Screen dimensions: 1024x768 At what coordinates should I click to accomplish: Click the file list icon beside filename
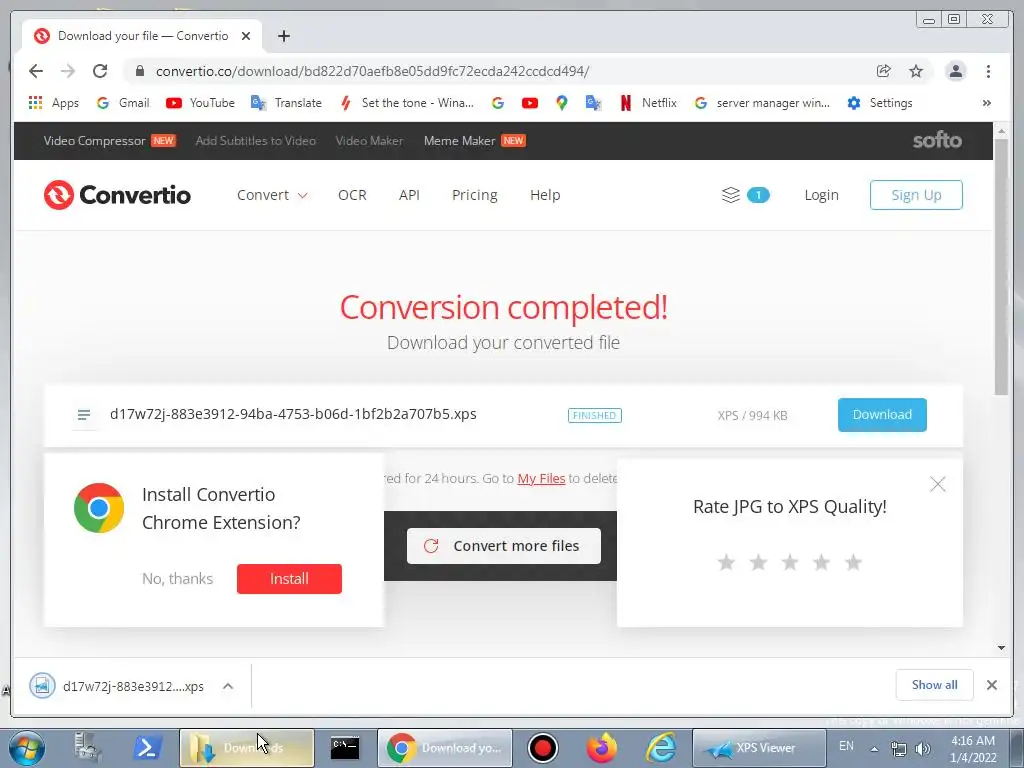pos(84,415)
